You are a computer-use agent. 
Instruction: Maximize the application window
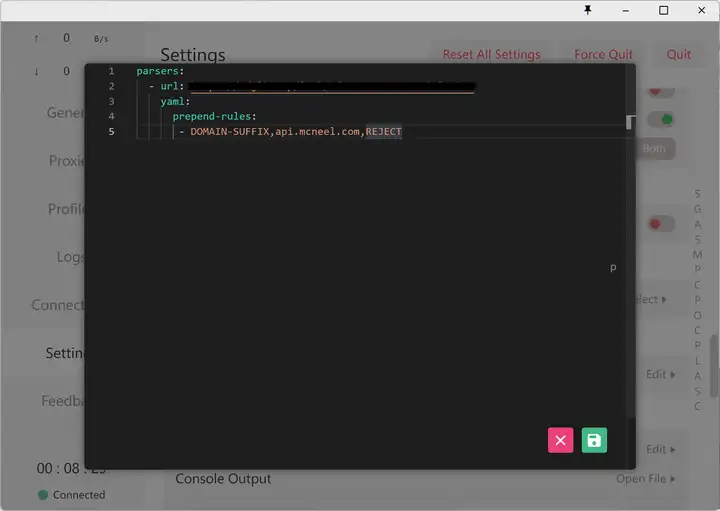click(663, 10)
